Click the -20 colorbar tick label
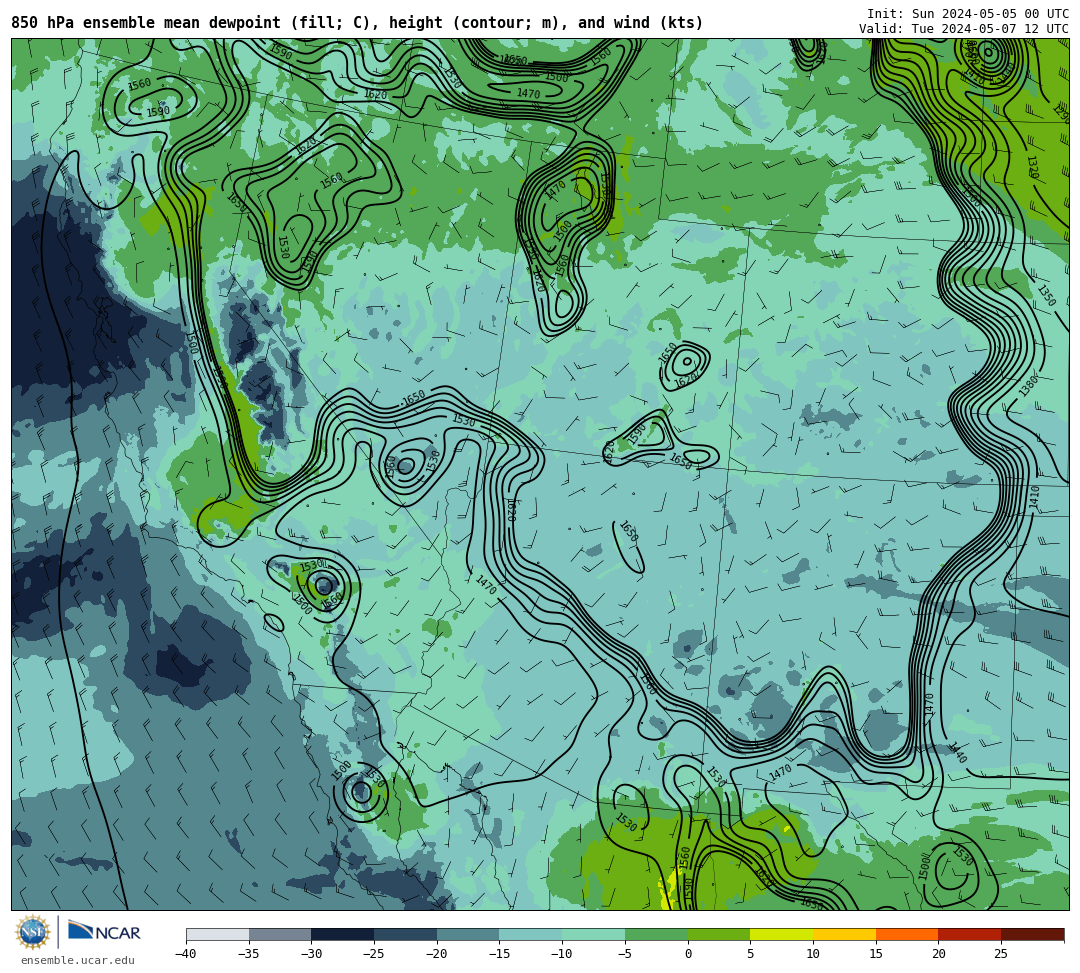 pyautogui.click(x=437, y=954)
